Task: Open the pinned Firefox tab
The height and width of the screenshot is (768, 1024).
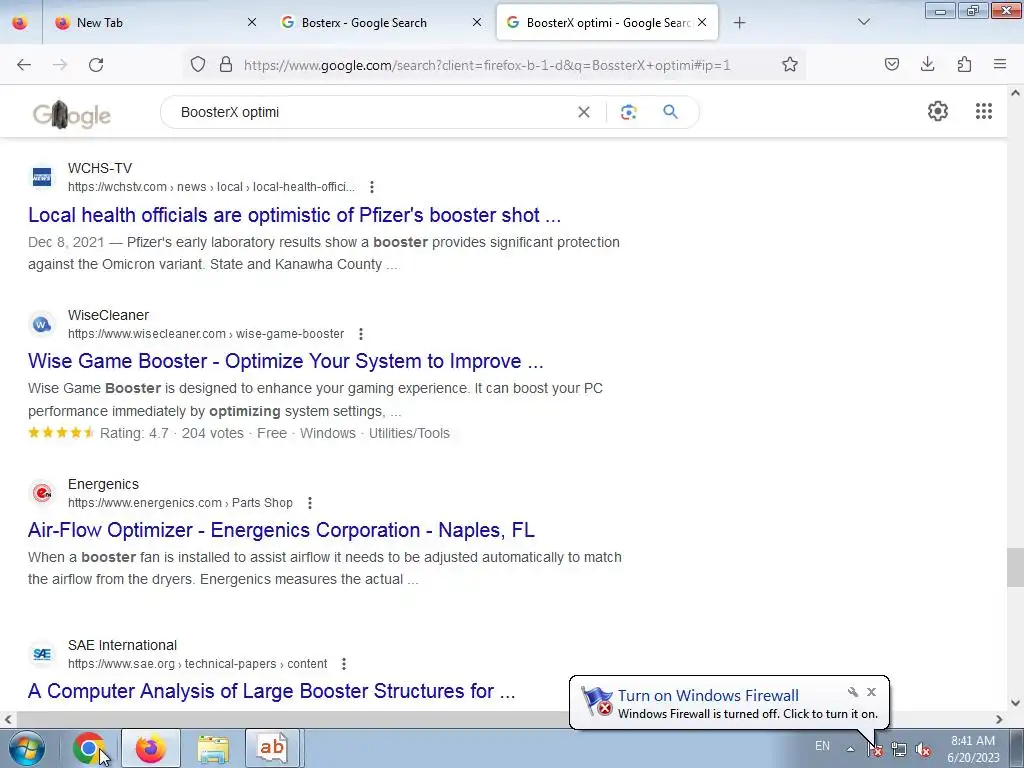Action: tap(20, 23)
